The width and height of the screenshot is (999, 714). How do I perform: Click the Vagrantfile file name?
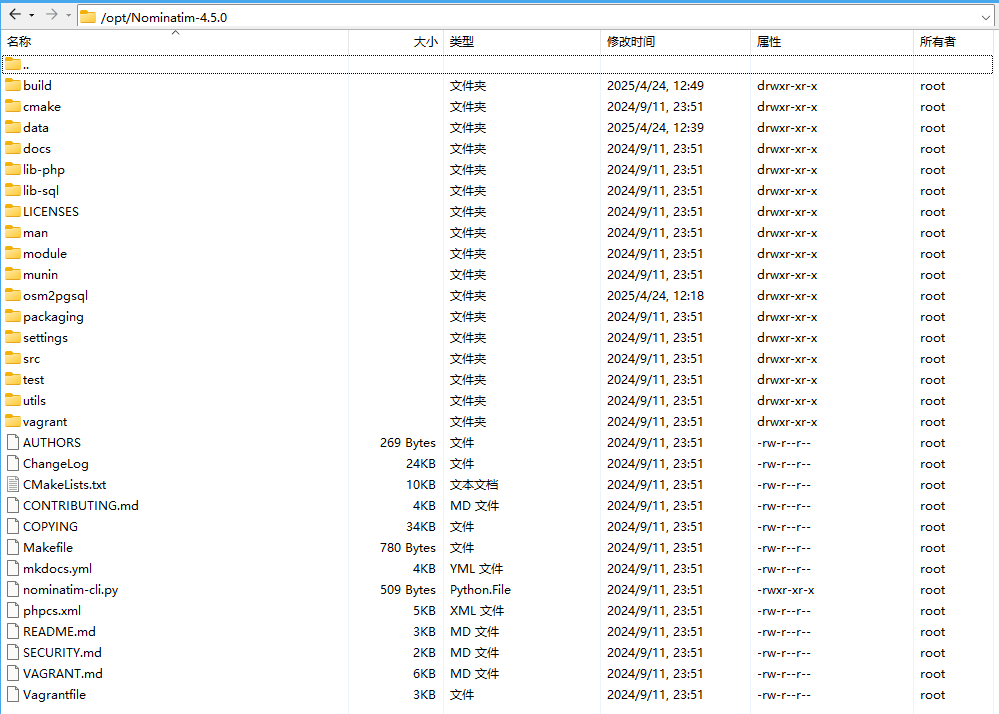tap(54, 695)
